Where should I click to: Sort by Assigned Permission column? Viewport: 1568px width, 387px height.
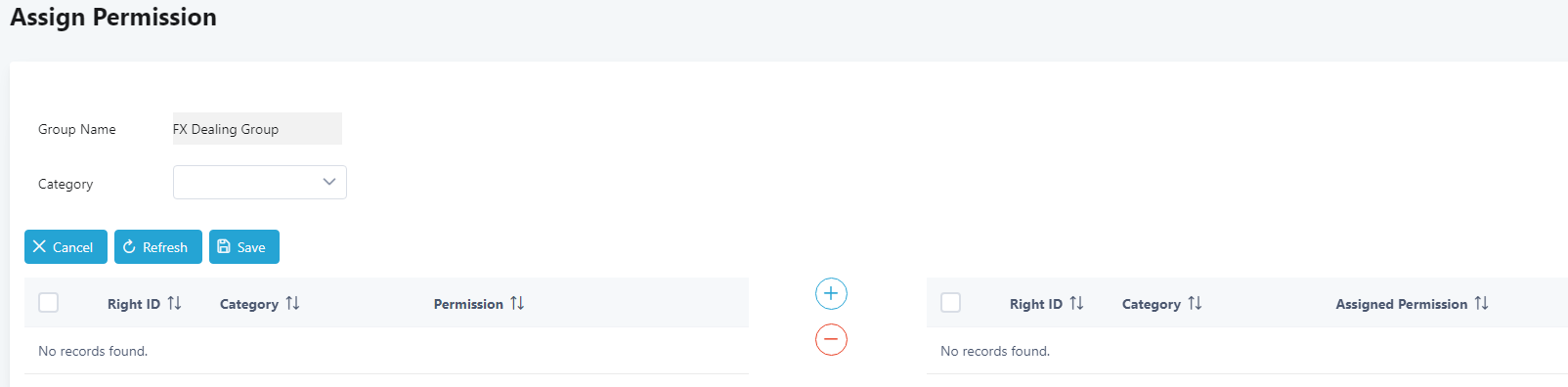coord(1481,303)
